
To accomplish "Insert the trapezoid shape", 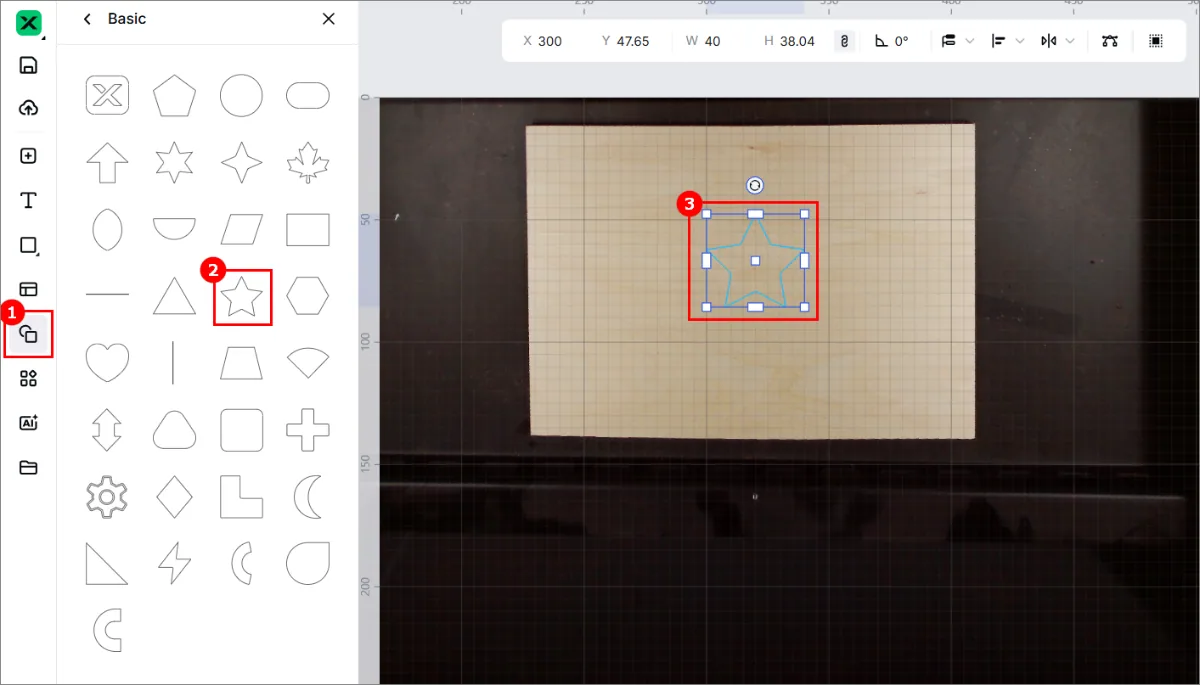I will [241, 362].
